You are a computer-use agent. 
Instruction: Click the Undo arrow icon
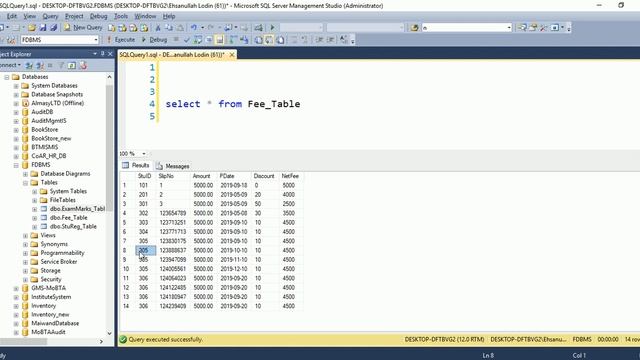[x=194, y=27]
